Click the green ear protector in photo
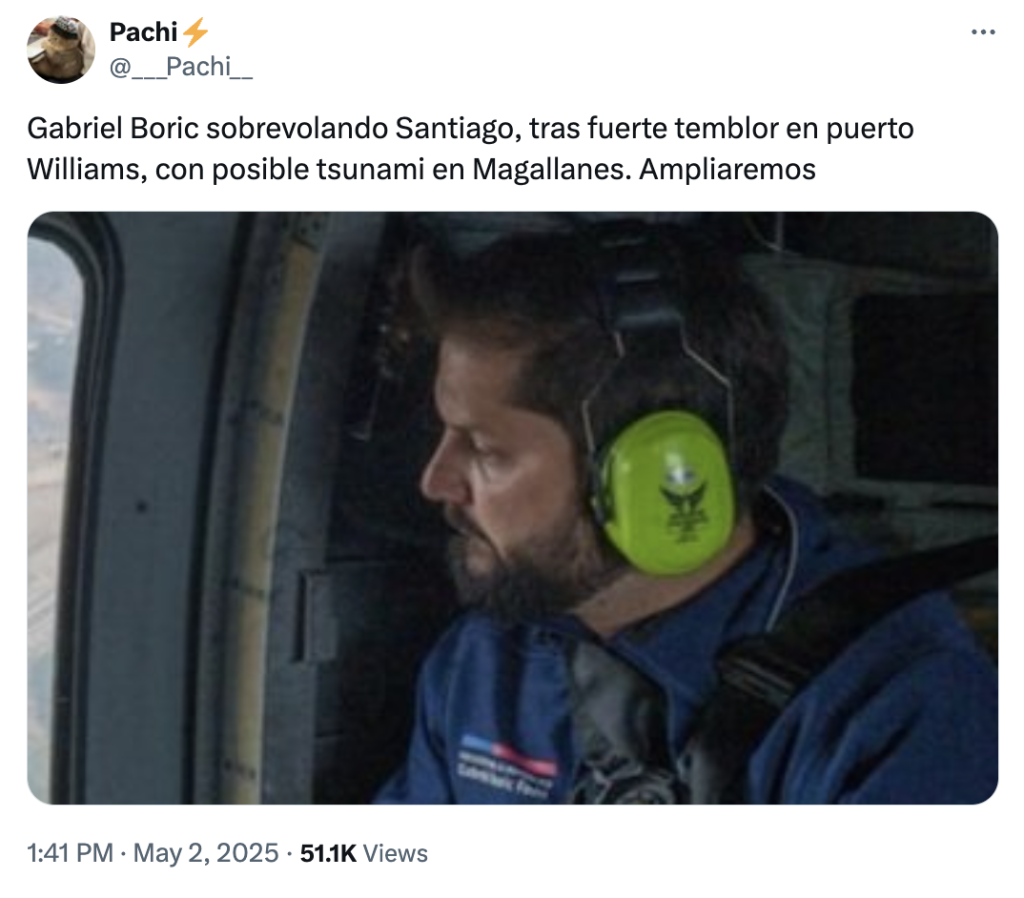This screenshot has width=1024, height=898. coord(666,493)
